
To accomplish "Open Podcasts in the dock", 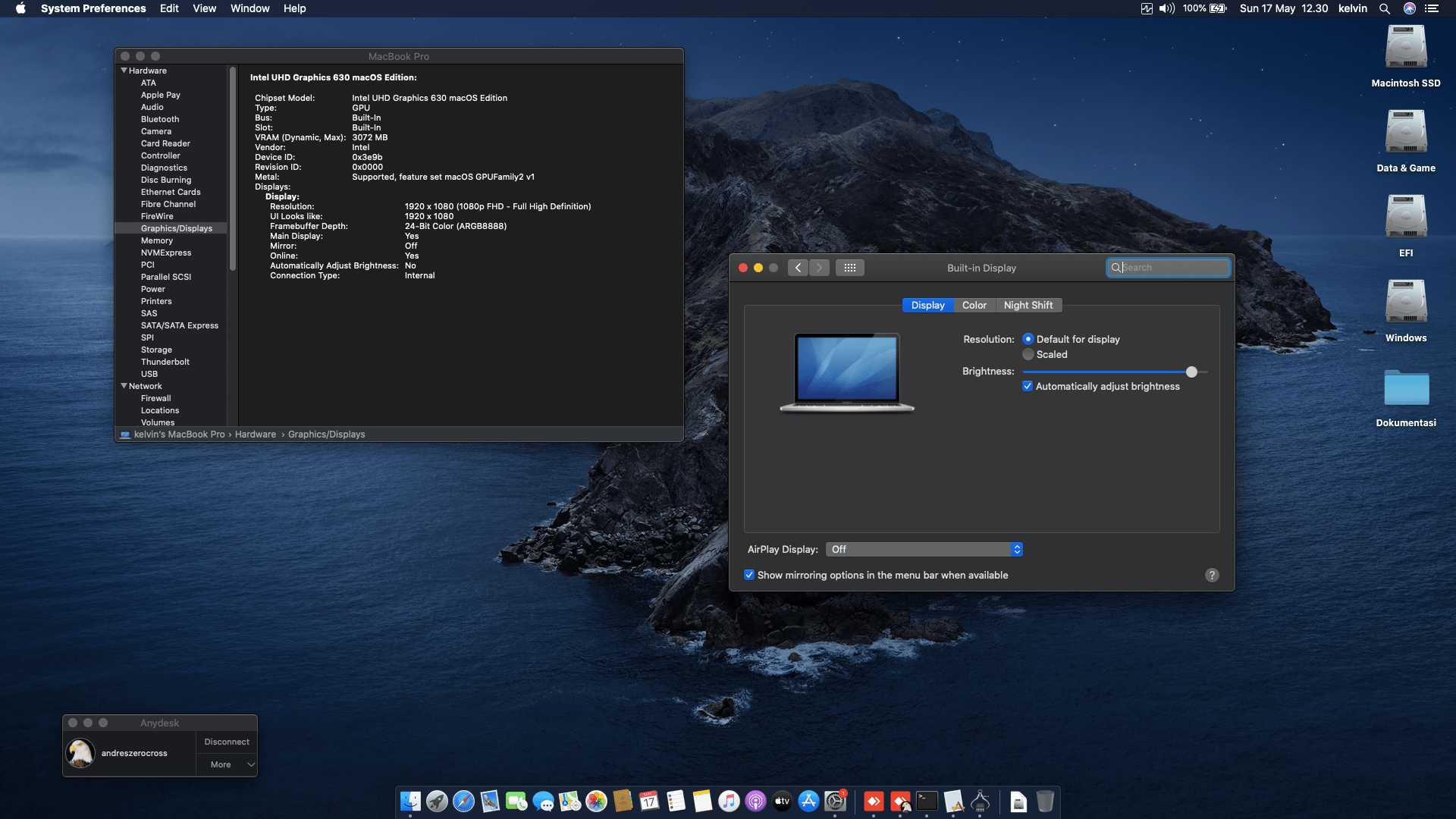I will tap(755, 802).
